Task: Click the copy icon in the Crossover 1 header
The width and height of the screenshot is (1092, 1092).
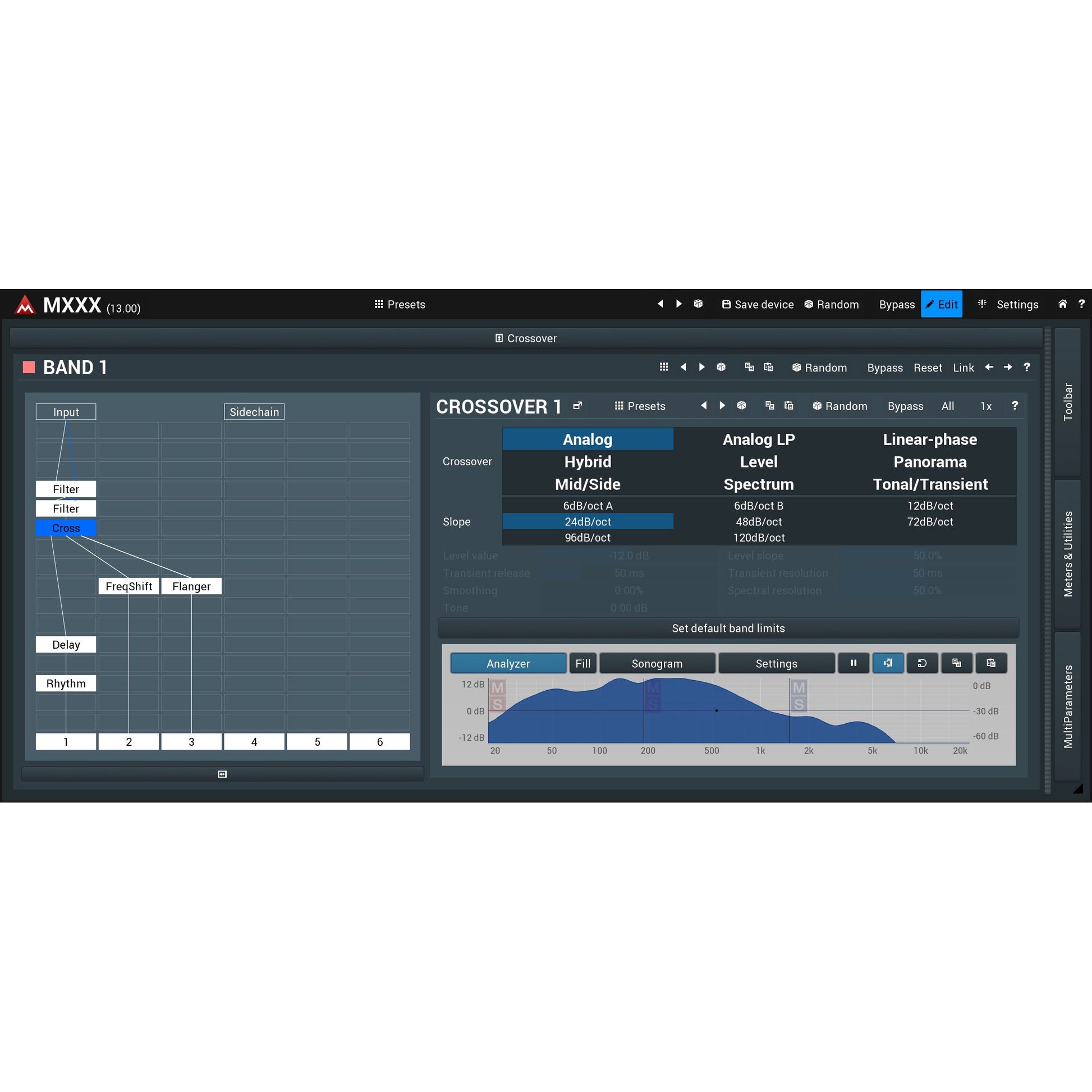Action: pyautogui.click(x=769, y=406)
